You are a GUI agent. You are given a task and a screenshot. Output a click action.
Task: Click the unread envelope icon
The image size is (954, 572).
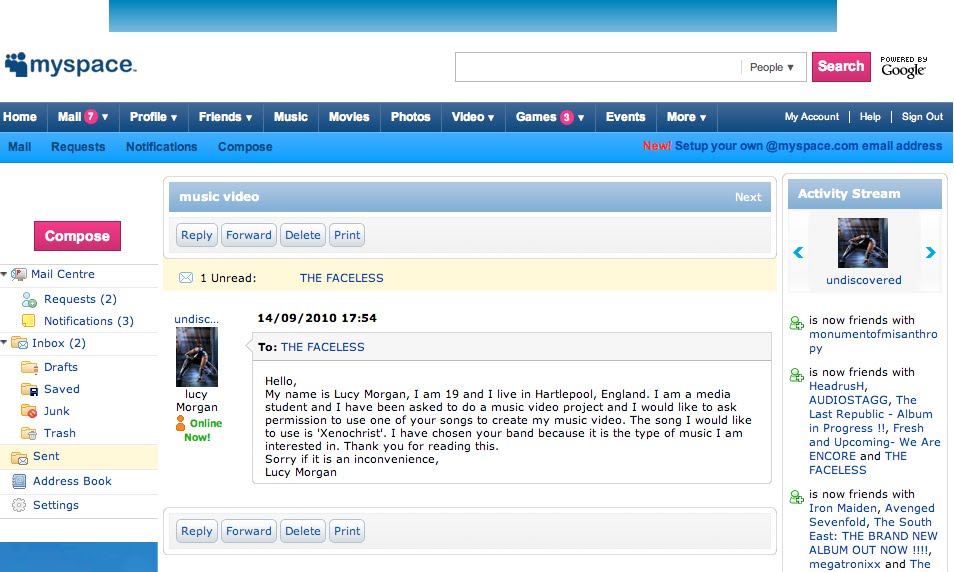pyautogui.click(x=186, y=278)
